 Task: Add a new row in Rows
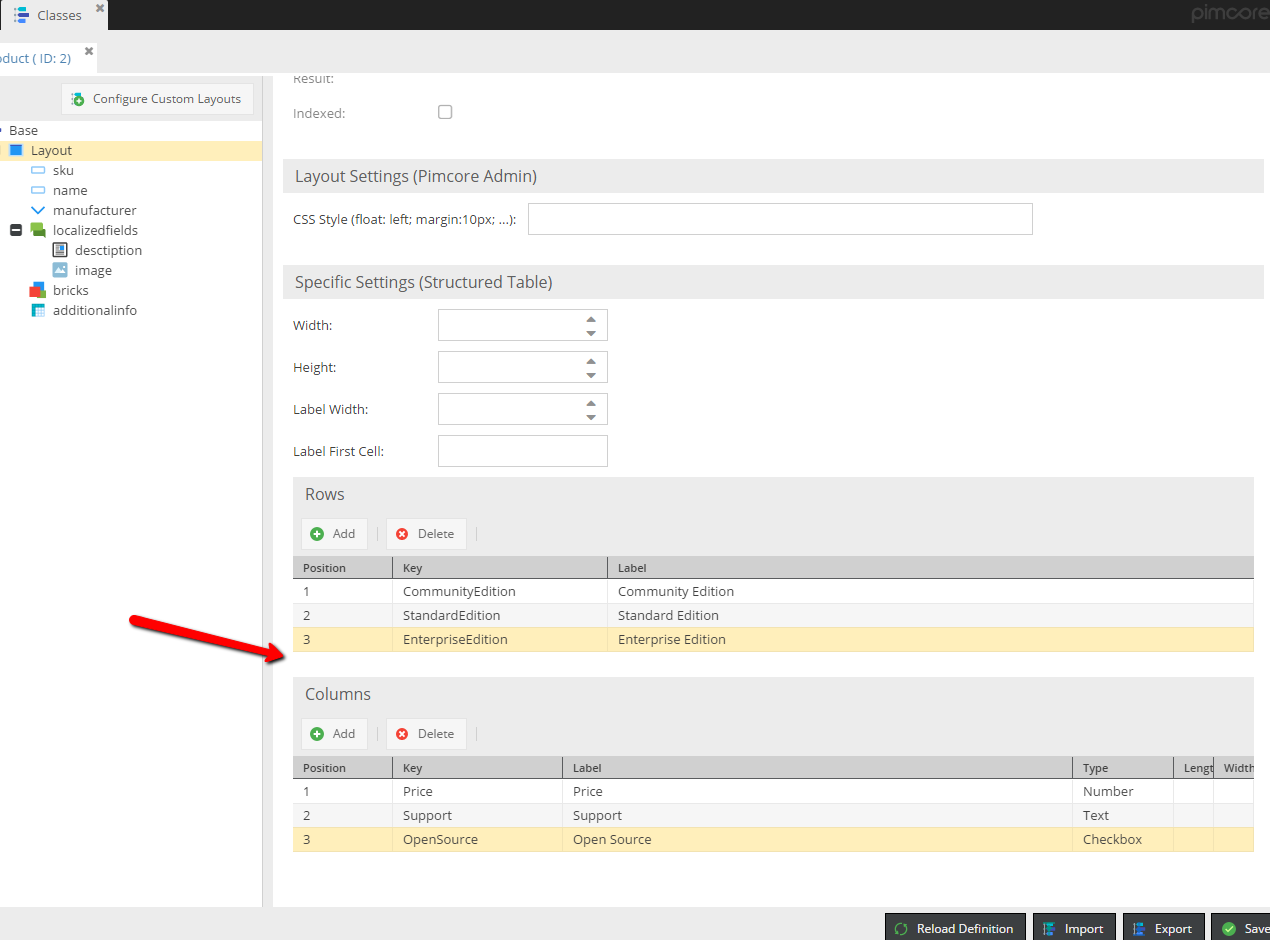[334, 534]
